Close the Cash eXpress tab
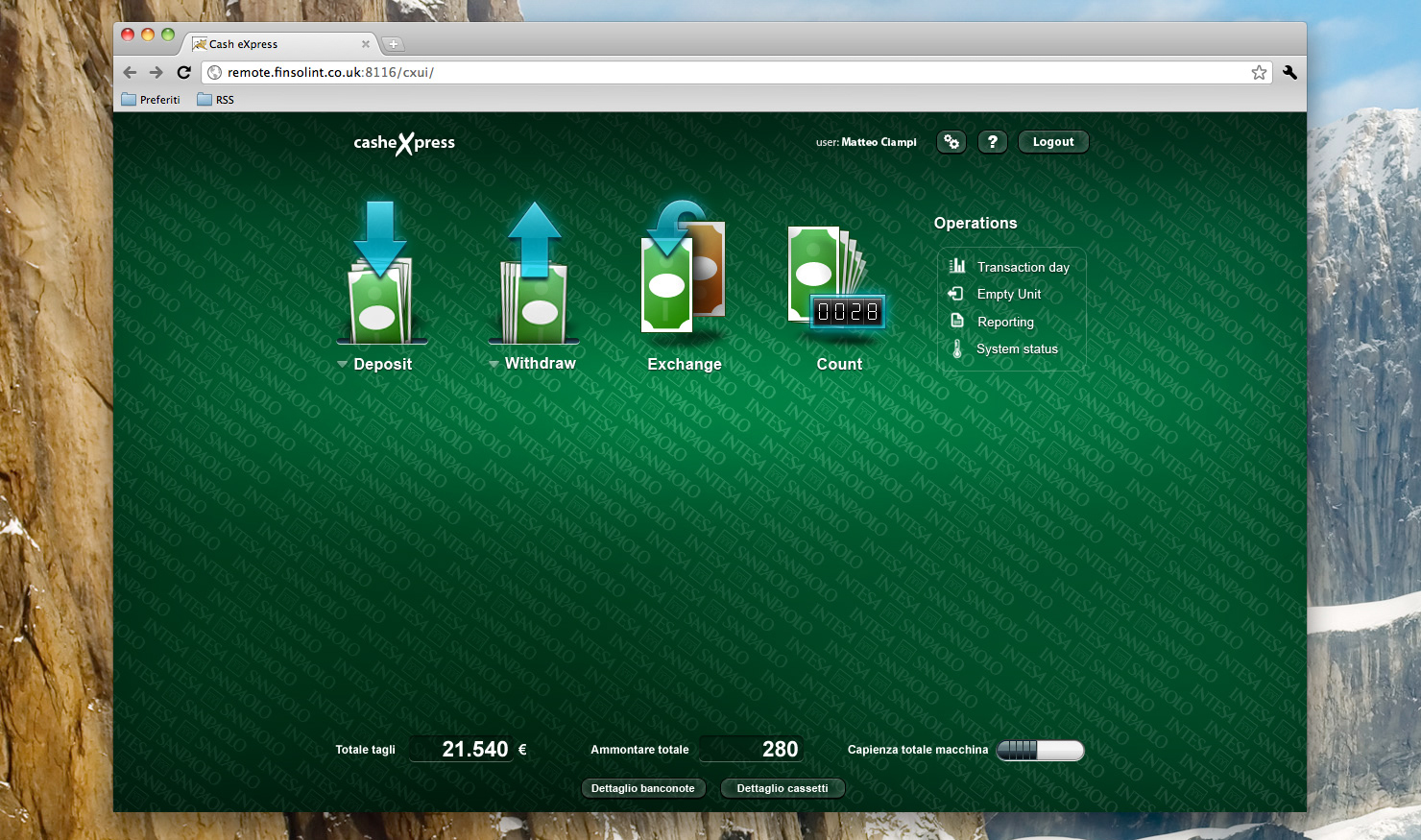The width and height of the screenshot is (1421, 840). coord(366,44)
